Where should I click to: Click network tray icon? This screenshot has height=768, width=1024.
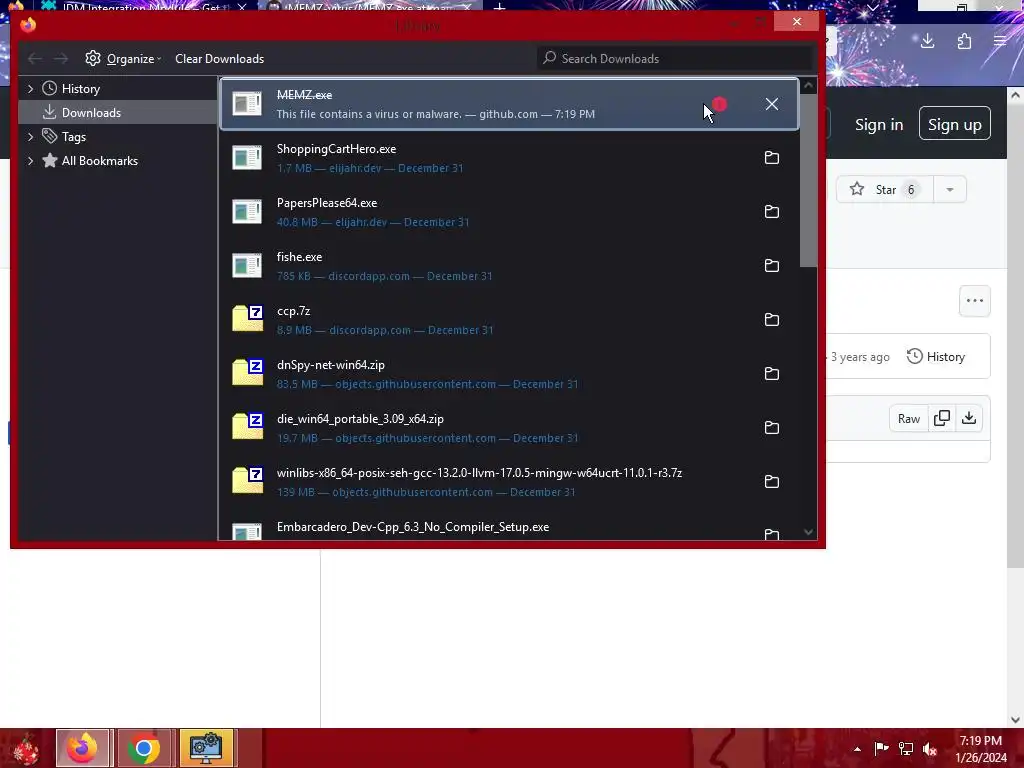(x=906, y=749)
